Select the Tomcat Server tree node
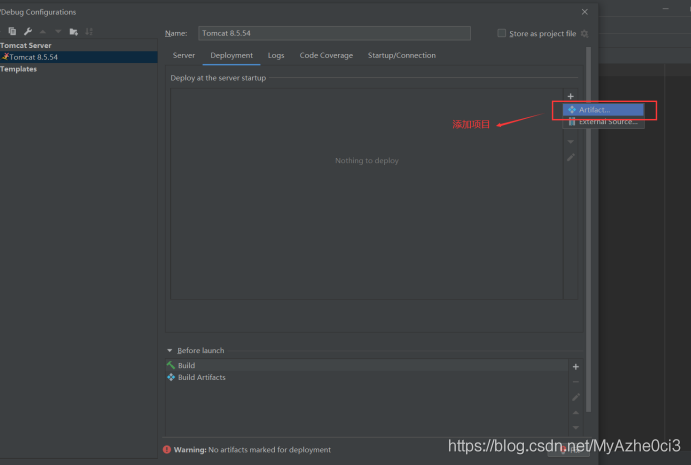This screenshot has width=691, height=465. point(26,45)
